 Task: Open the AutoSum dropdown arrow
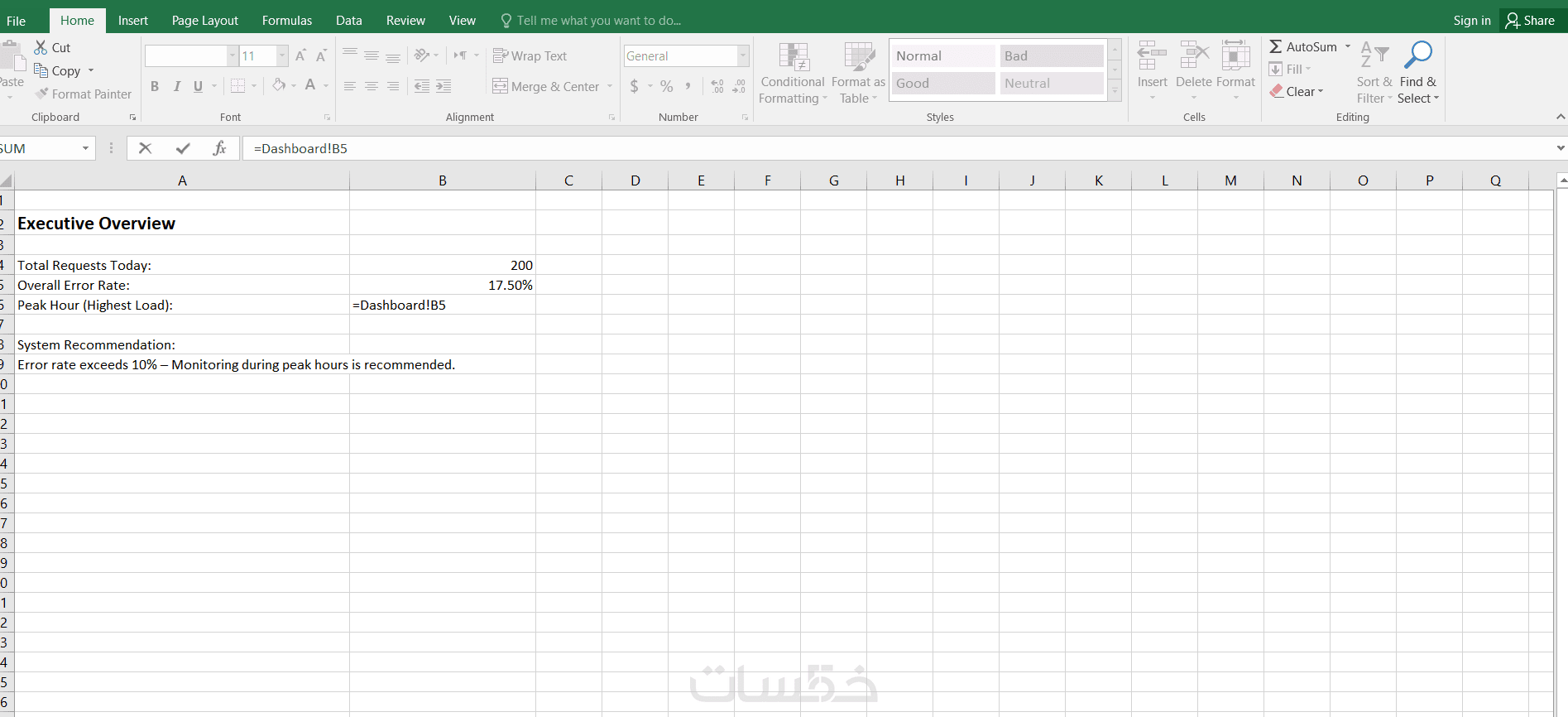(1348, 46)
